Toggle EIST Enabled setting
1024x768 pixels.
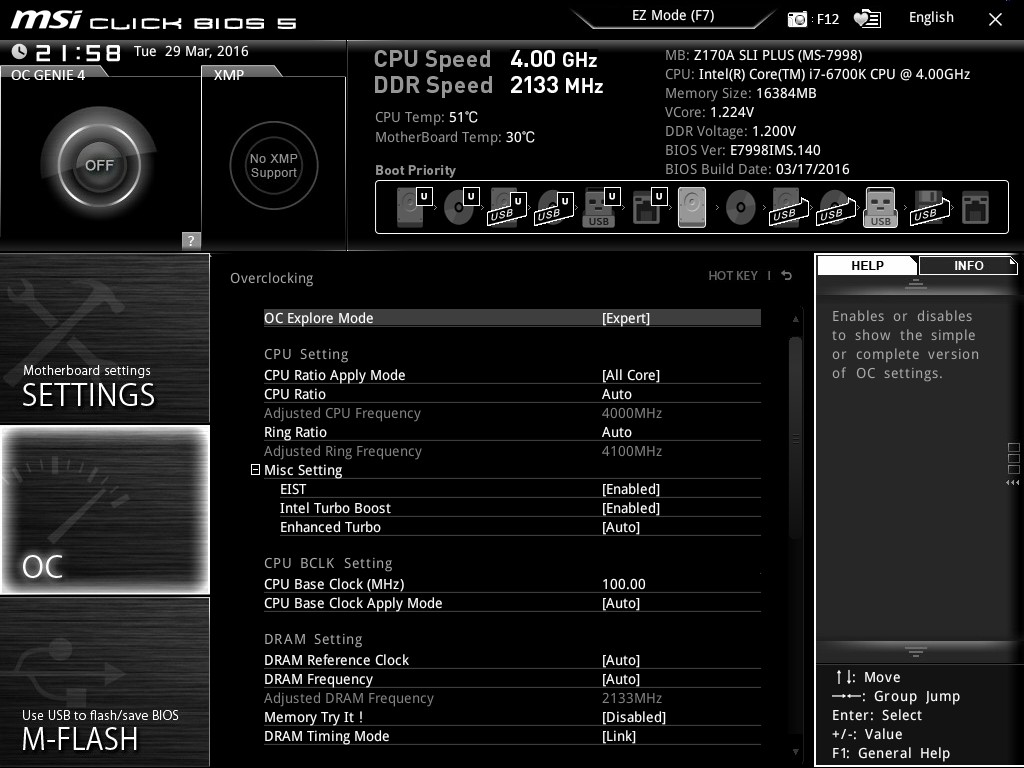(x=520, y=489)
